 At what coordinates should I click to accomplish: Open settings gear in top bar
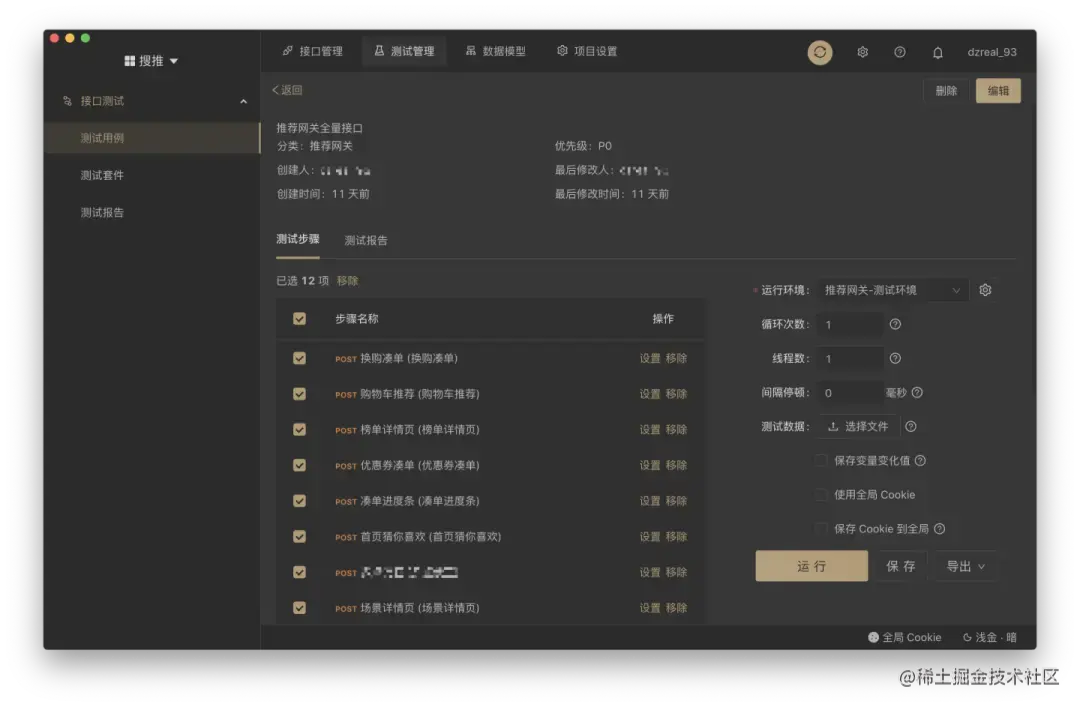(862, 52)
